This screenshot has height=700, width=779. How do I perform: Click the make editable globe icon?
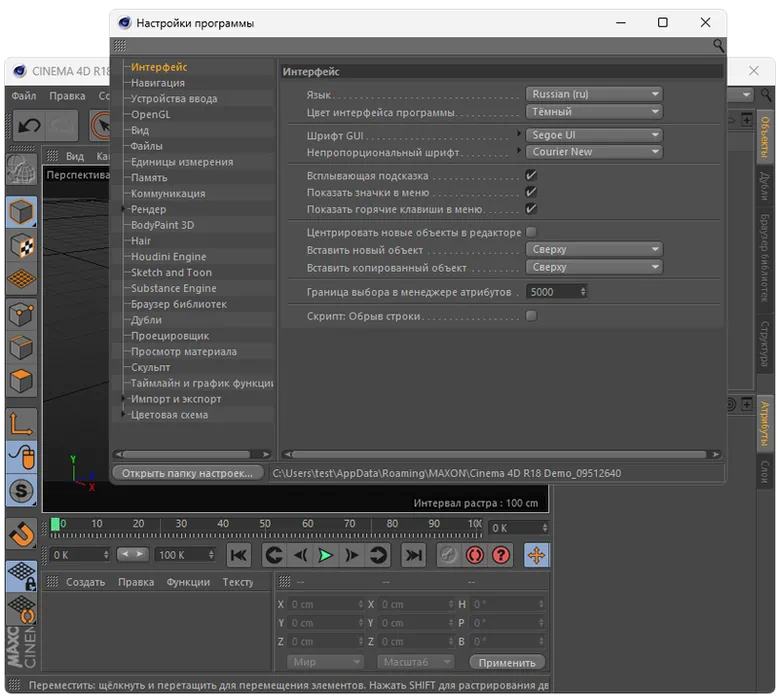[21, 169]
